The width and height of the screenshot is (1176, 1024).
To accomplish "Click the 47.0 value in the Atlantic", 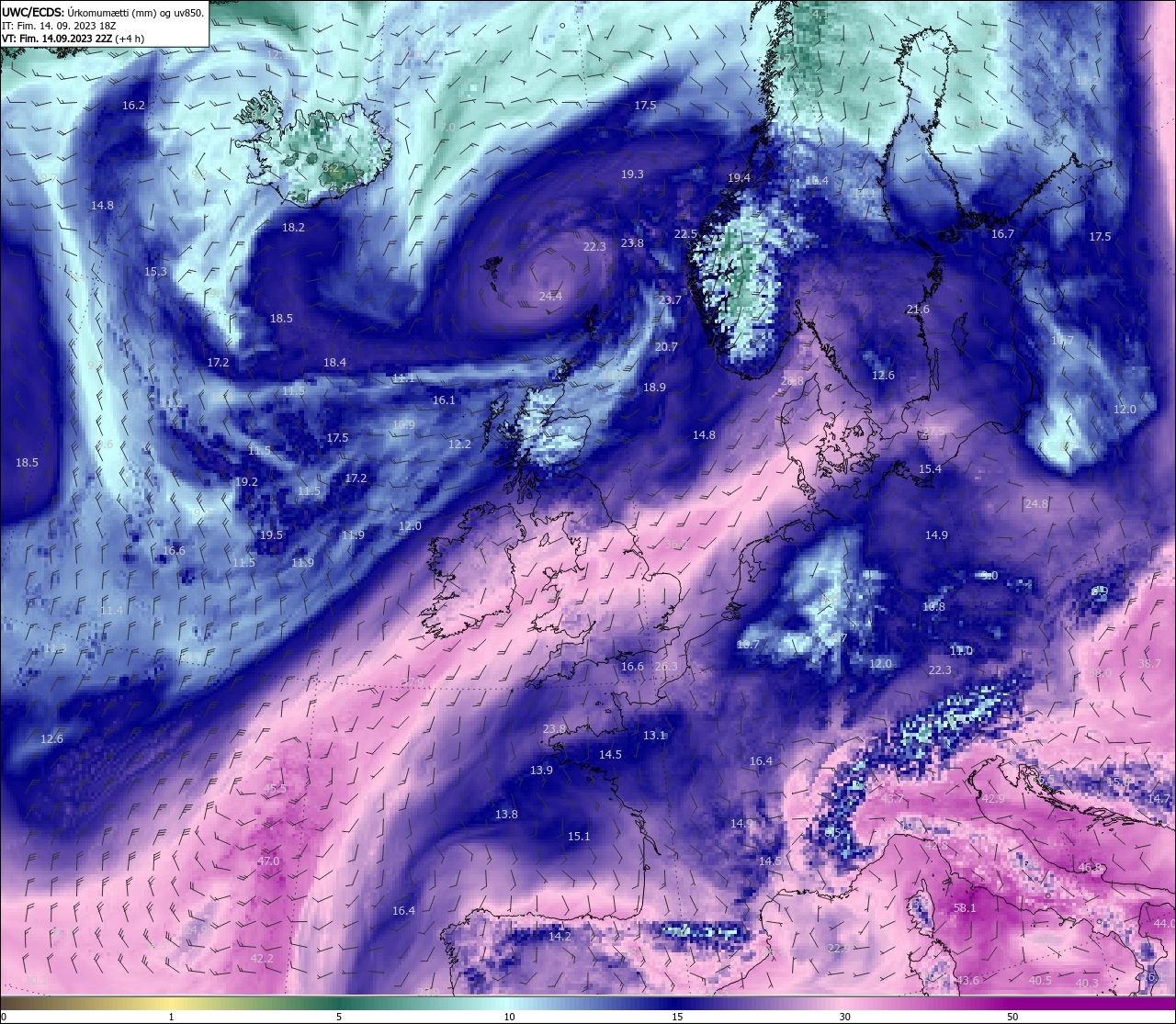I will coord(267,861).
